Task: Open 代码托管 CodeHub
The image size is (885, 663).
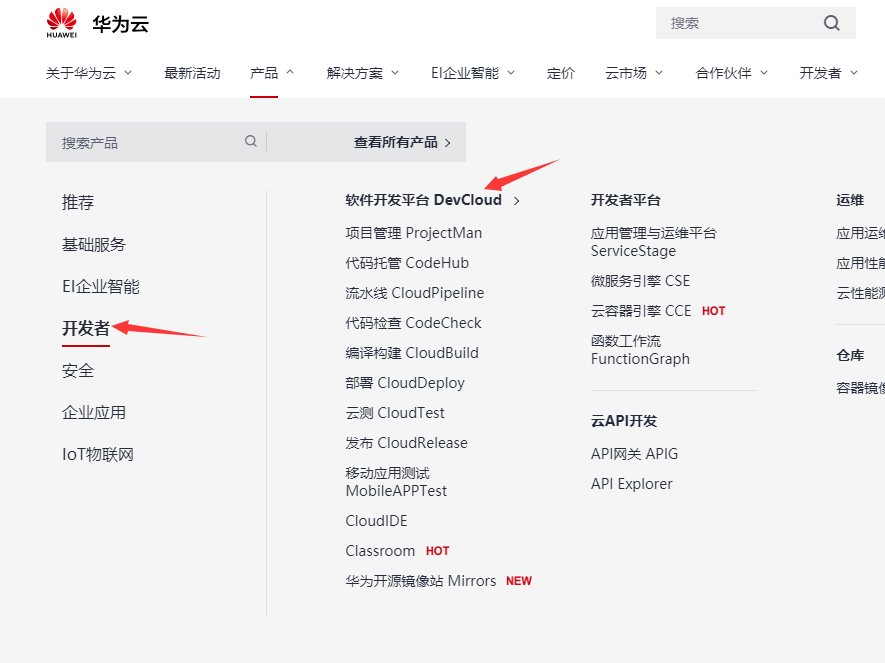Action: (407, 263)
